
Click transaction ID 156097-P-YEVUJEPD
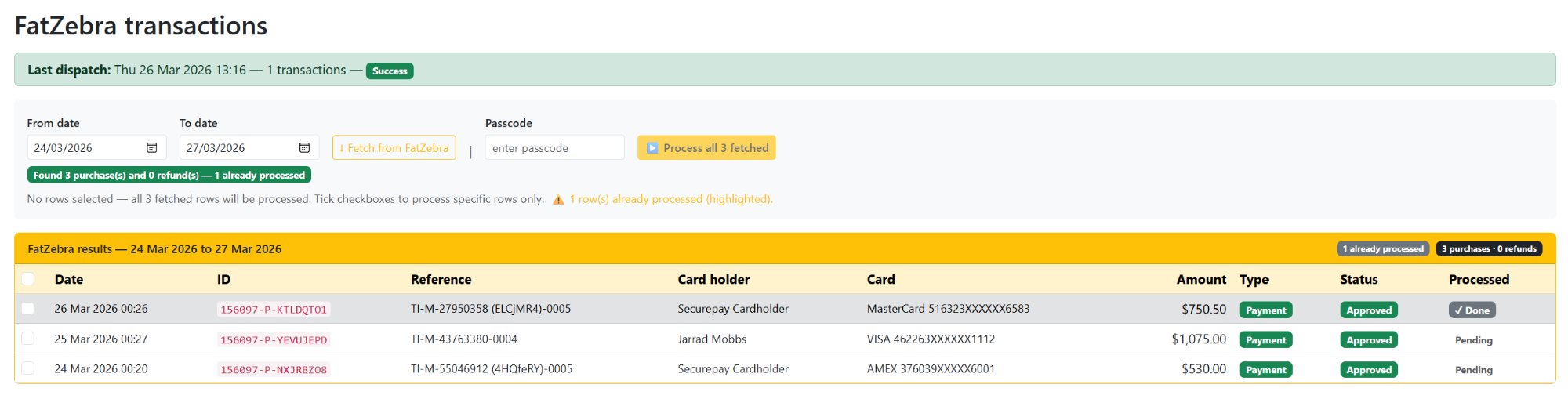coord(274,340)
